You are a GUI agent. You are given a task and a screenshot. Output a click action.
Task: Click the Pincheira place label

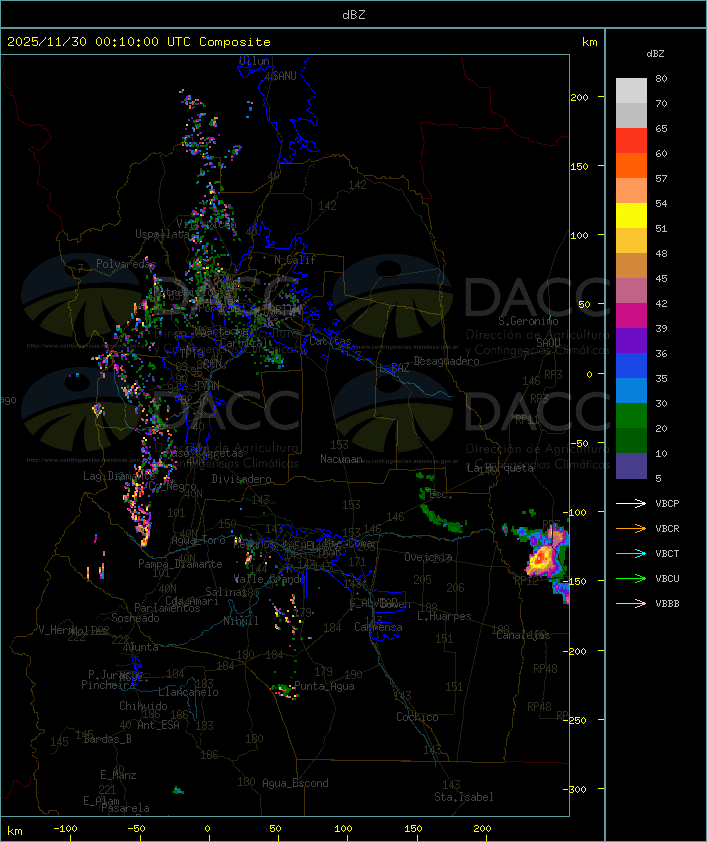pyautogui.click(x=108, y=685)
